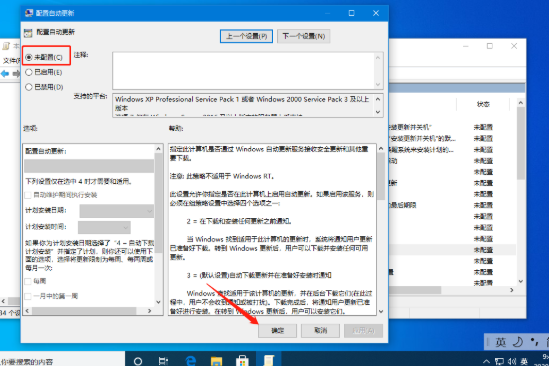Click inside the 注释 comment text box
The image size is (549, 366).
pyautogui.click(x=244, y=70)
